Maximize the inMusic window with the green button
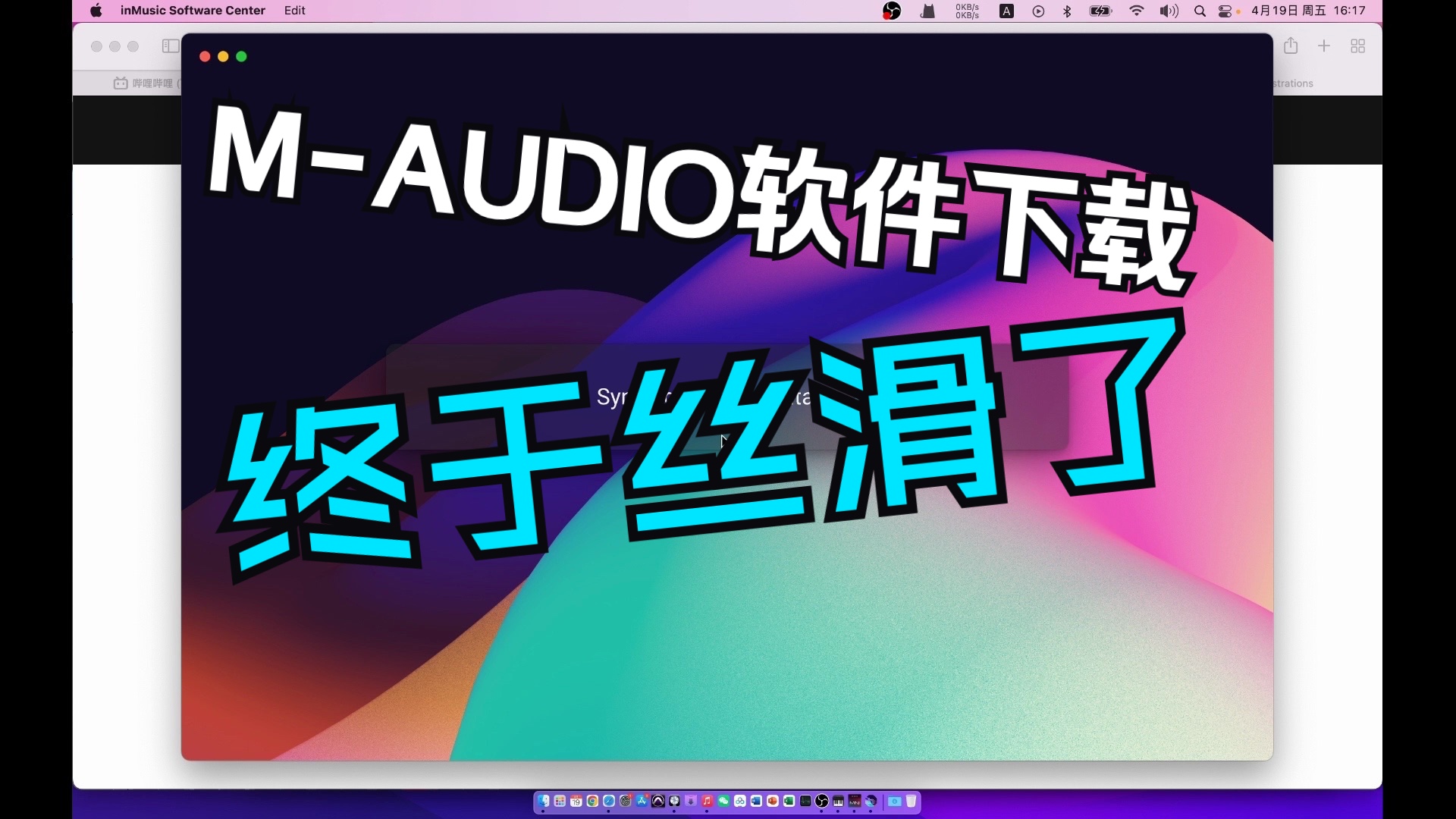 tap(241, 57)
